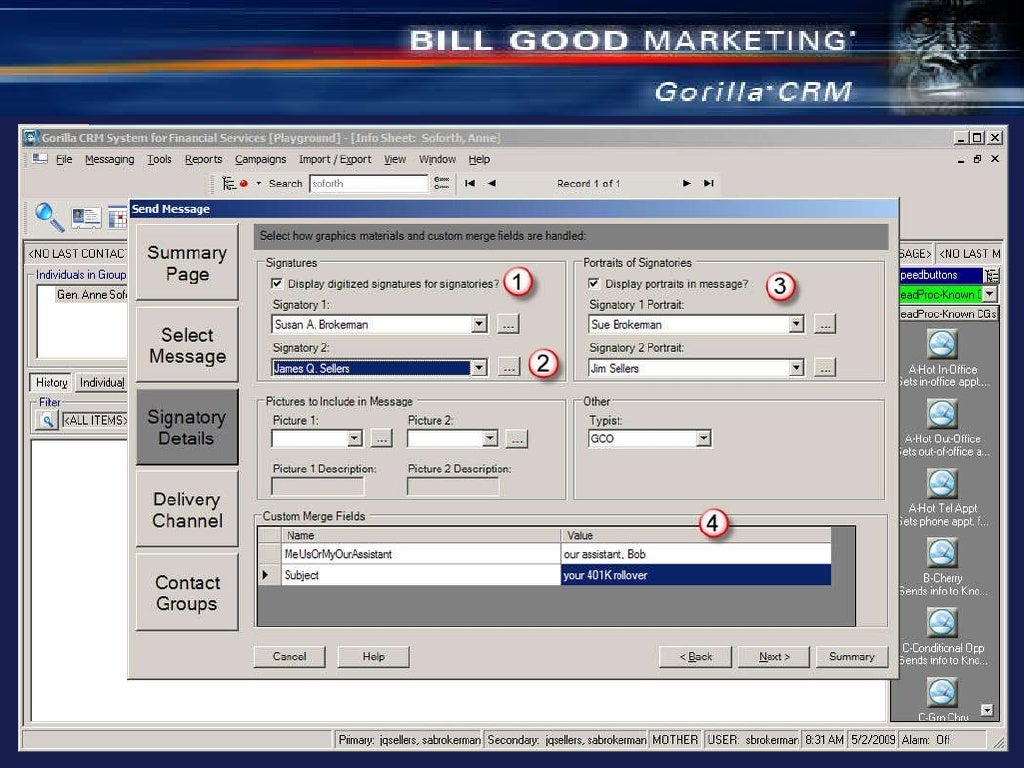1024x768 pixels.
Task: Select 'your 401K rollover' value cell
Action: pyautogui.click(x=696, y=575)
